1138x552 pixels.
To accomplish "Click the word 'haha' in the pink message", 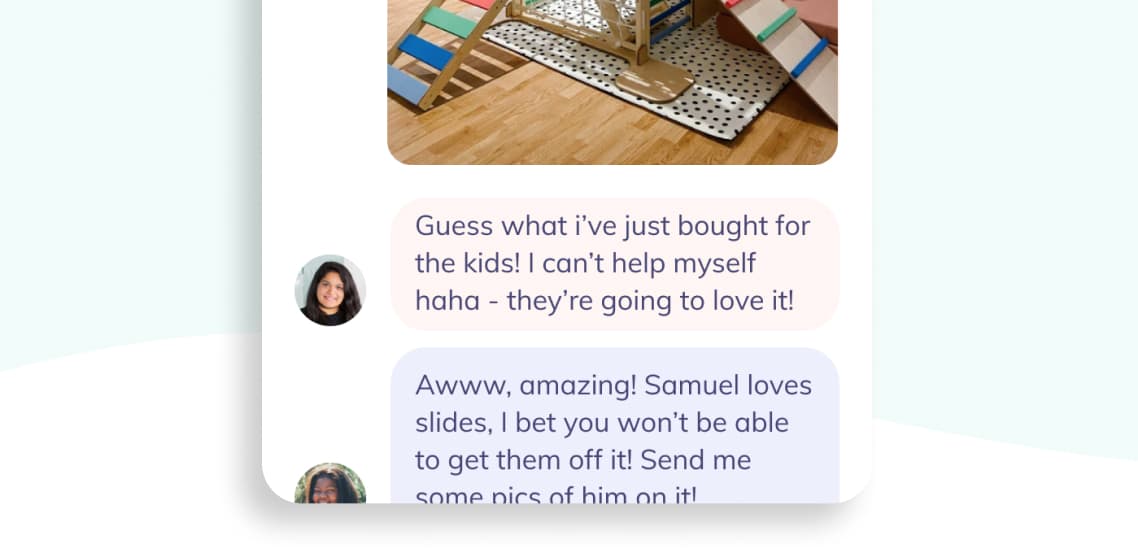I will (448, 301).
